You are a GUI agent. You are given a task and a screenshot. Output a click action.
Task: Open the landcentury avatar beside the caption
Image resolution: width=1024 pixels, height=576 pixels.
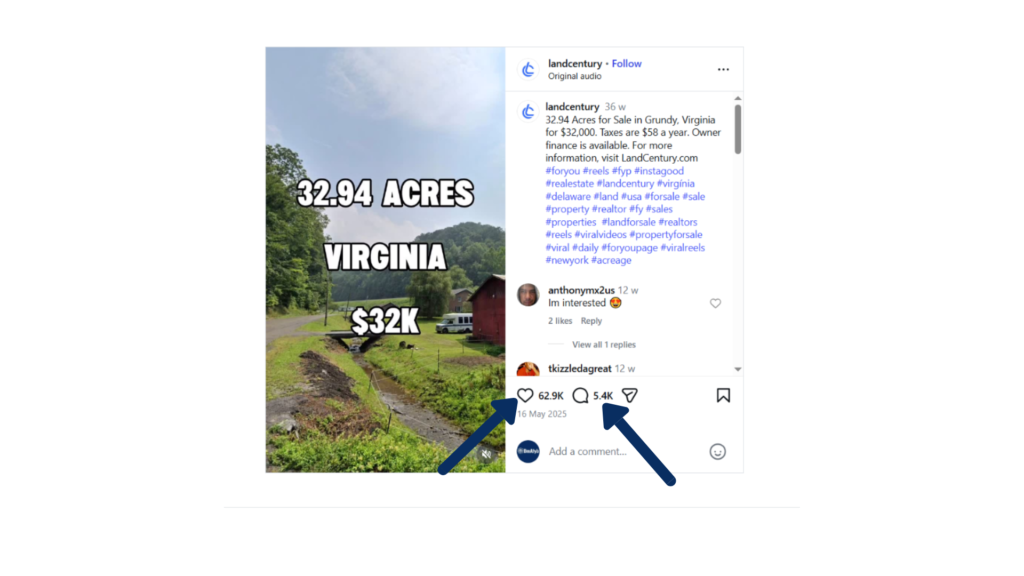pos(528,112)
